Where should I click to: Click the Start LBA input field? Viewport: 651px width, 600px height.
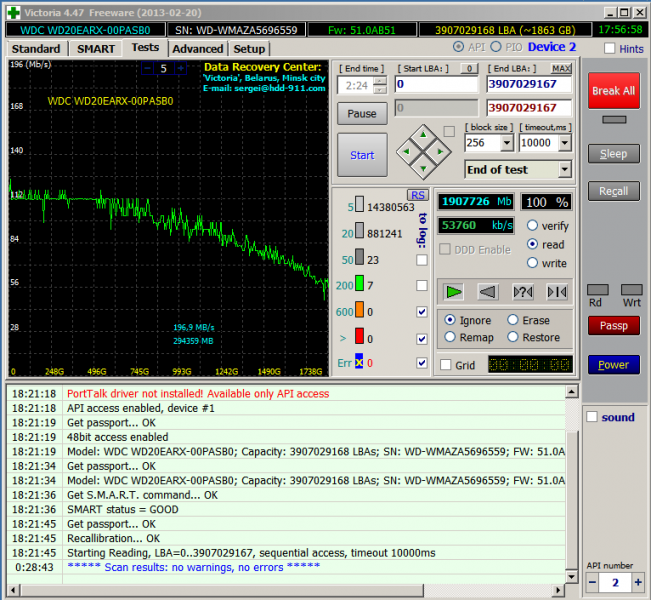(437, 85)
